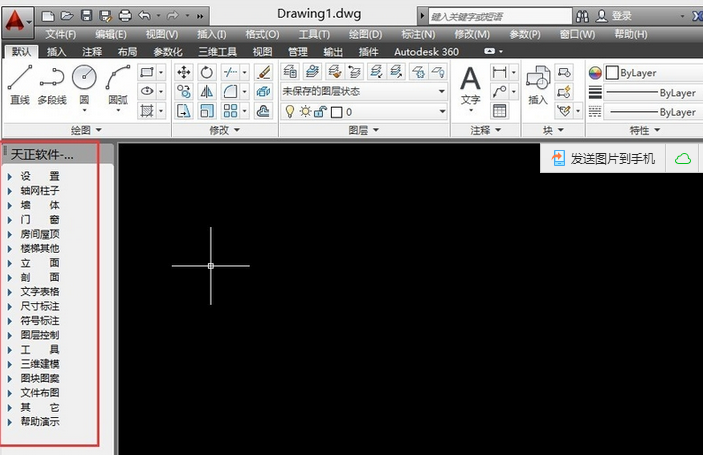Click the Copy tool icon
Viewport: 703px width, 455px height.
tap(184, 91)
